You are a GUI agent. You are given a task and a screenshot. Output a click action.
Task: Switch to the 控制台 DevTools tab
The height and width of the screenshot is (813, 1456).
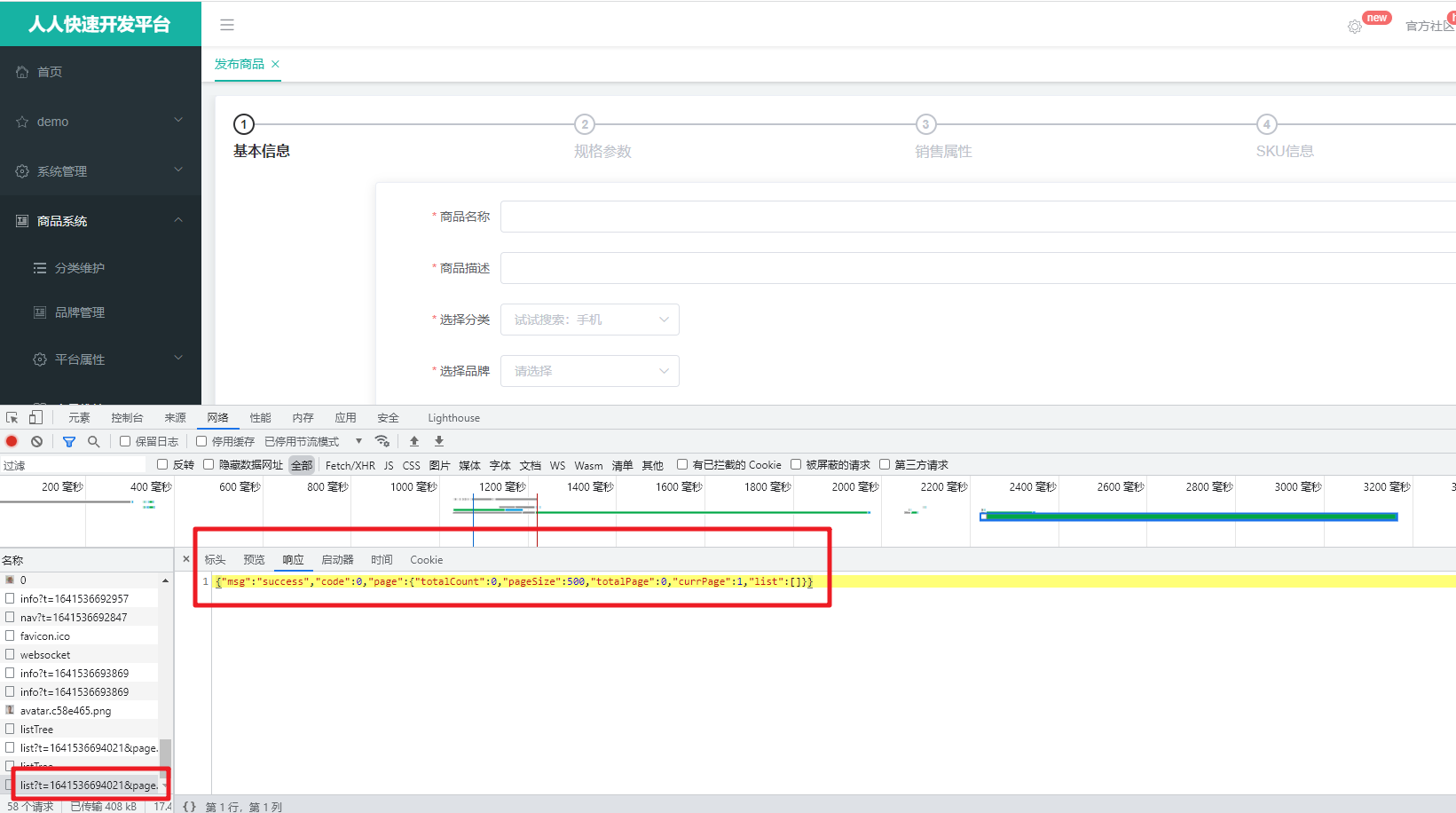(x=127, y=418)
